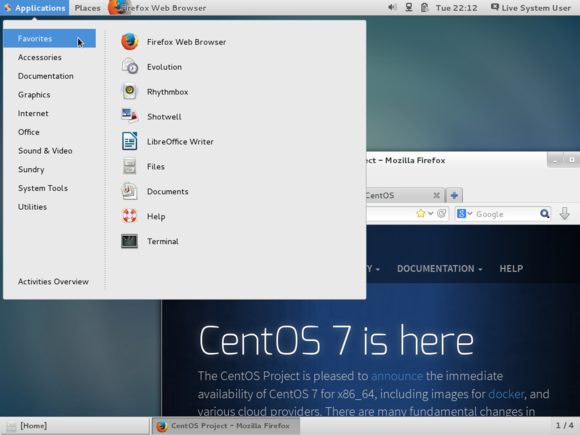580x435 pixels.
Task: Follow the 'docker' link
Action: click(506, 394)
